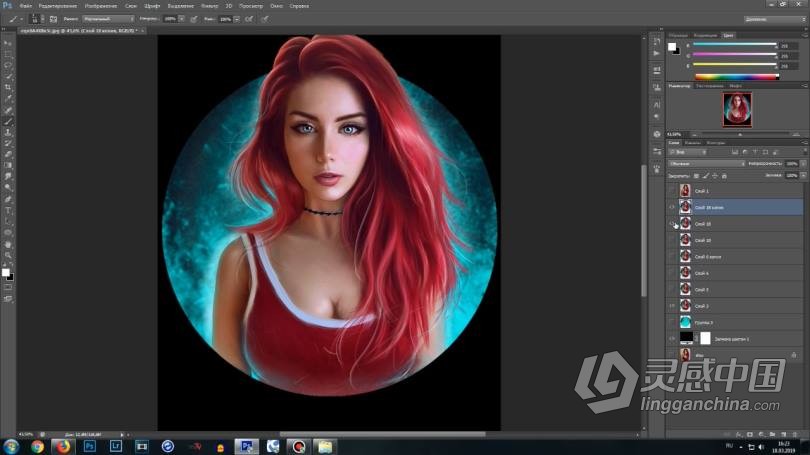Toggle visibility of Слой 3 layer
810x455 pixels.
(x=672, y=306)
